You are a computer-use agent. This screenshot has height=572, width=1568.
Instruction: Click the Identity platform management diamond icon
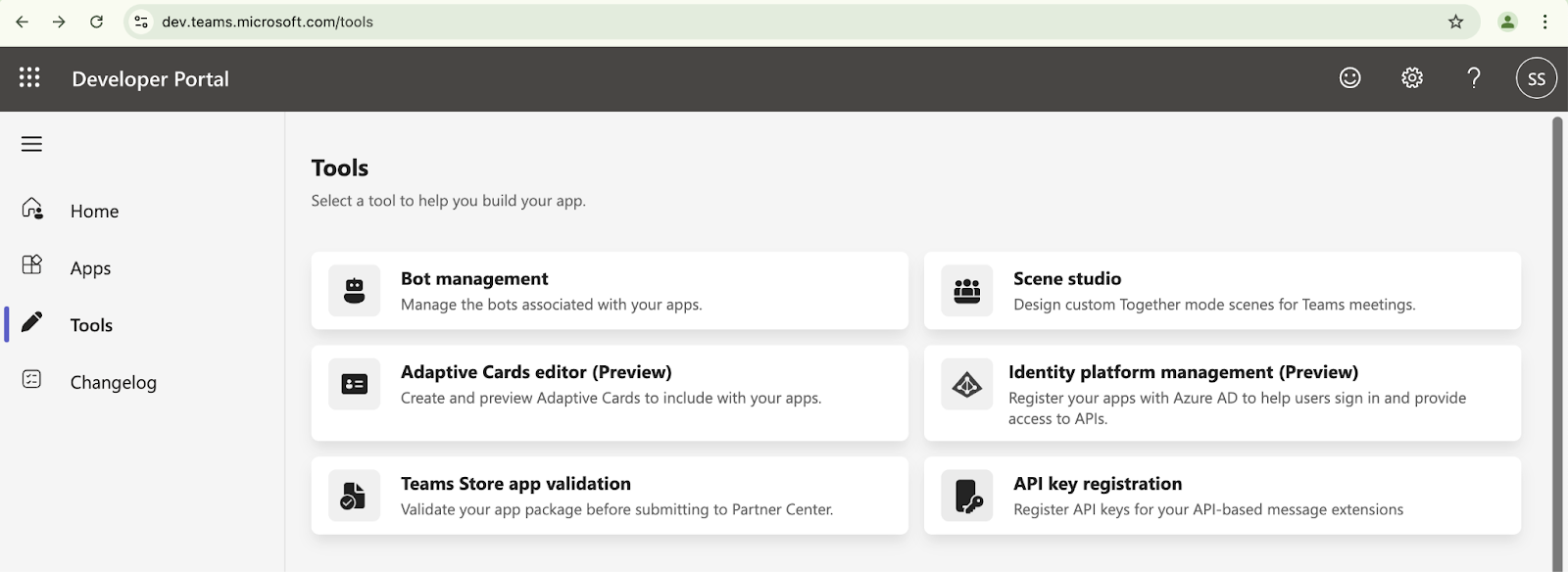(967, 384)
